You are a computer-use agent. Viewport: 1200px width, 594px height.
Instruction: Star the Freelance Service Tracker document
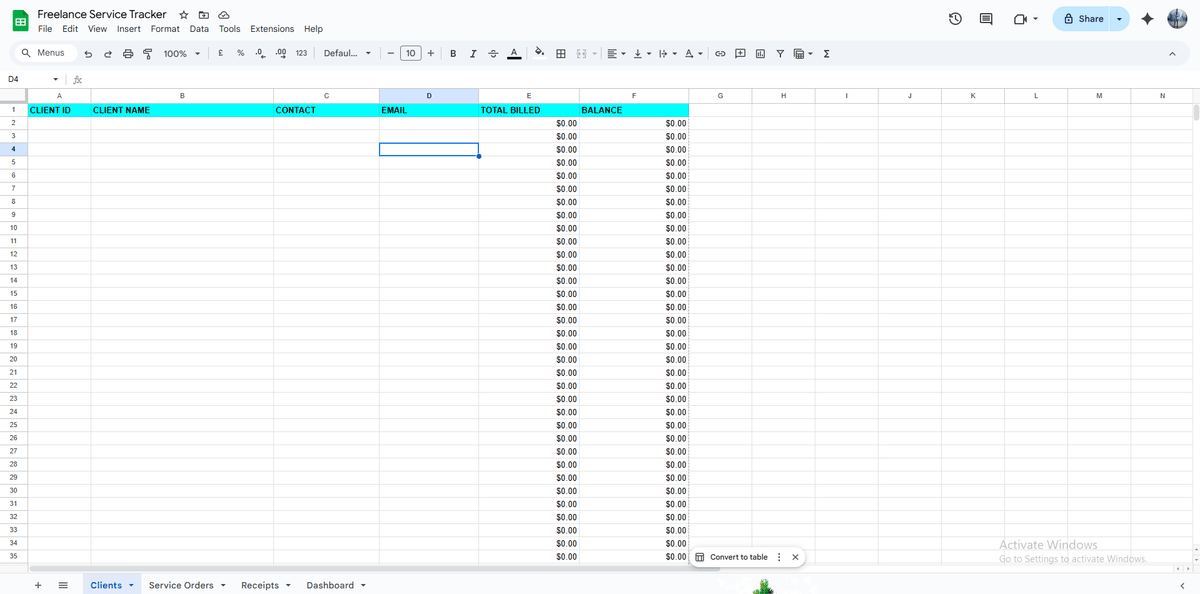click(184, 15)
